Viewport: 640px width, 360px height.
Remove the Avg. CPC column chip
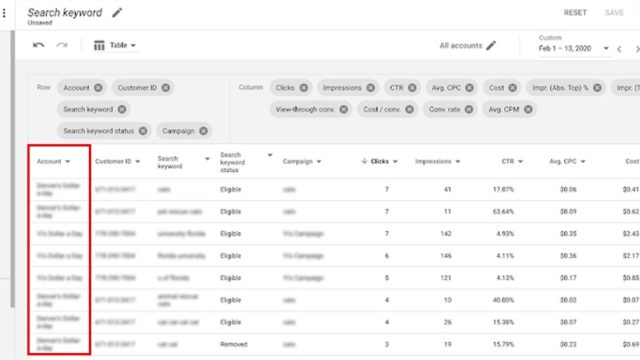coord(469,88)
